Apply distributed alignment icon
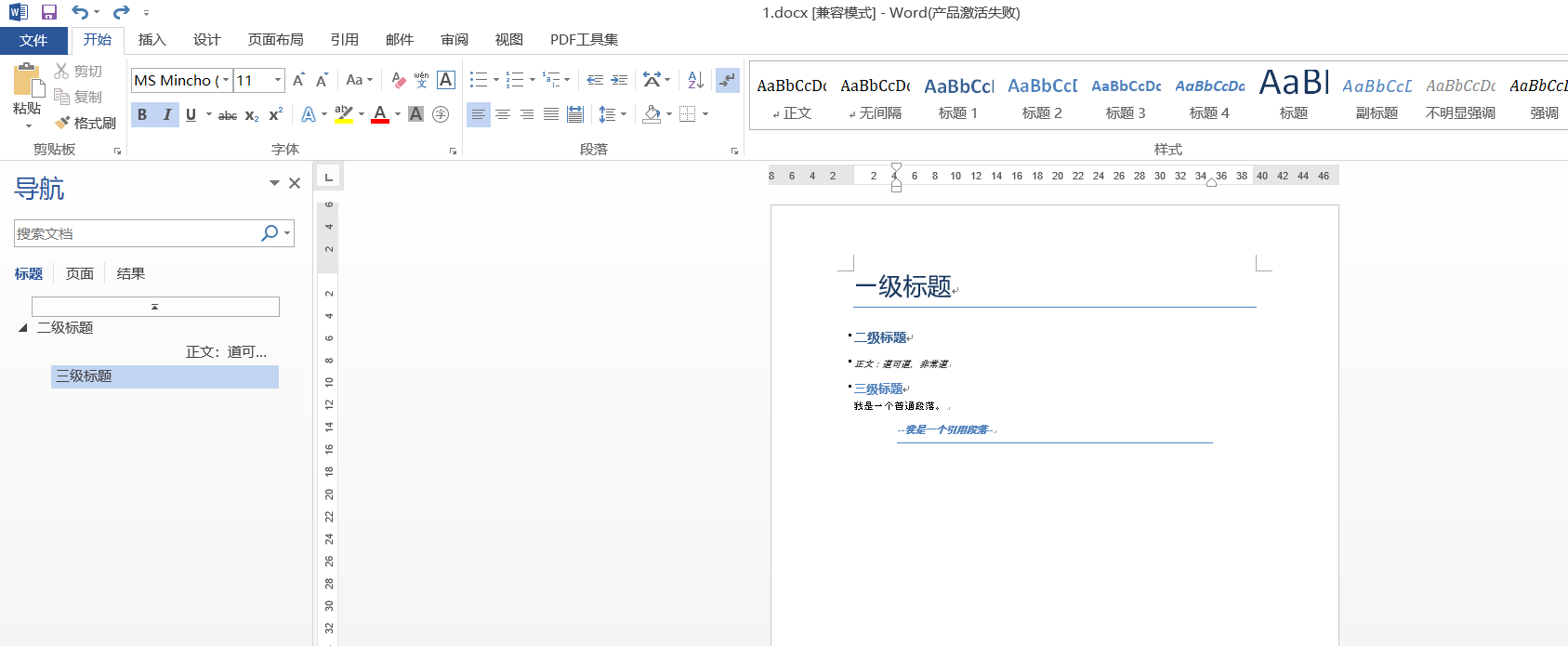Screen dimensions: 1568x646 tap(575, 114)
